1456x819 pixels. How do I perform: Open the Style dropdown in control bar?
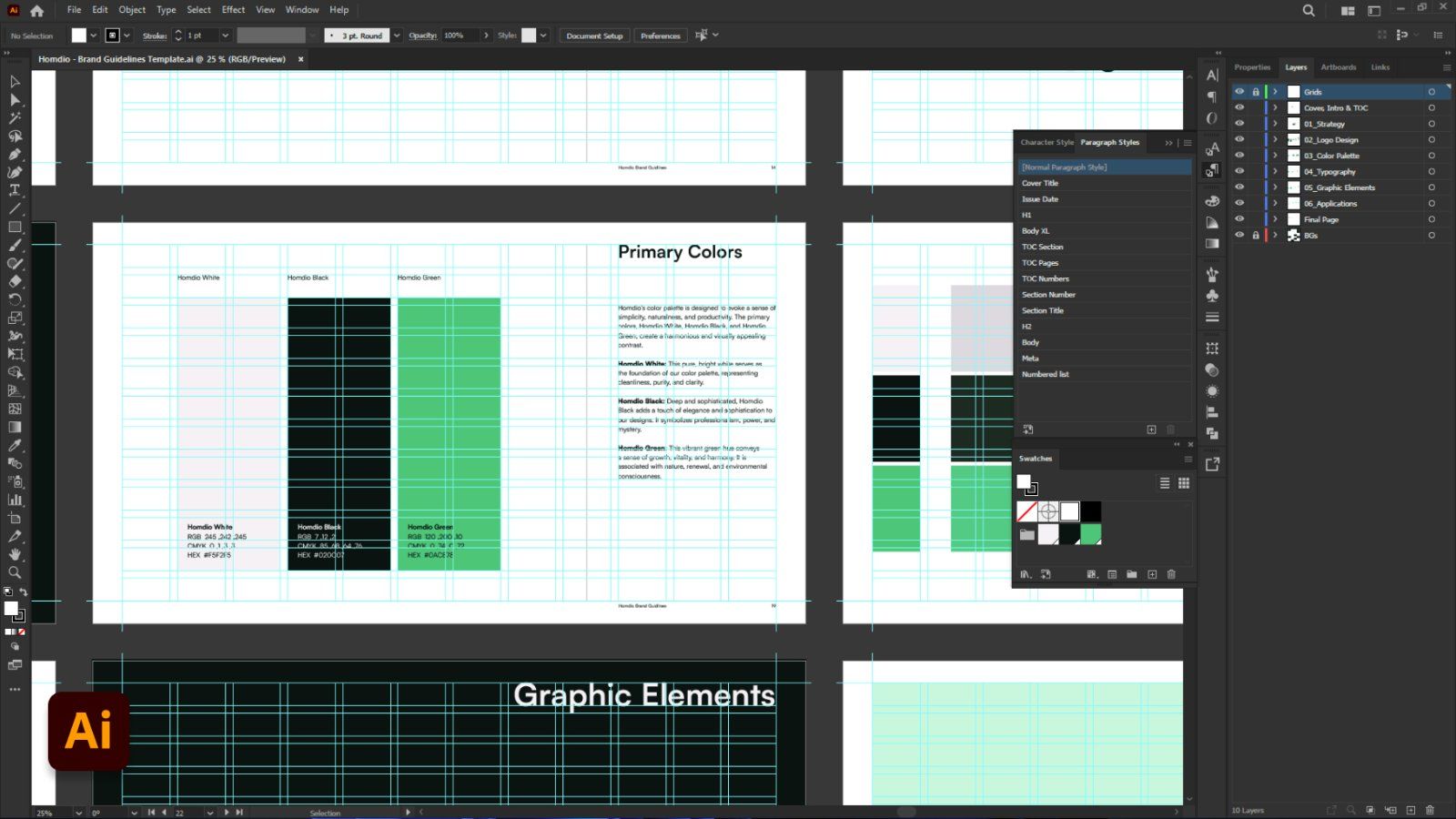(543, 35)
